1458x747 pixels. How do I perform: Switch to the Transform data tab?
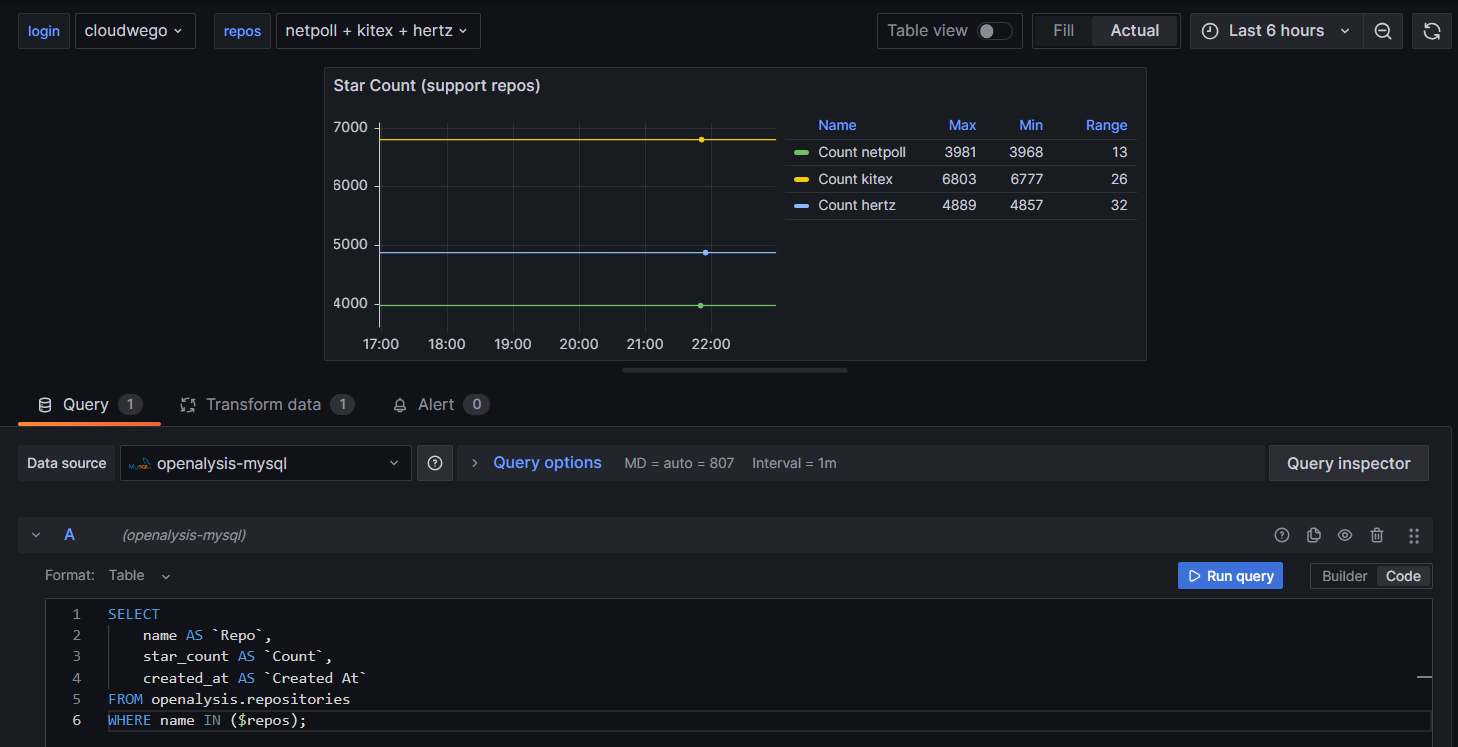tap(267, 405)
